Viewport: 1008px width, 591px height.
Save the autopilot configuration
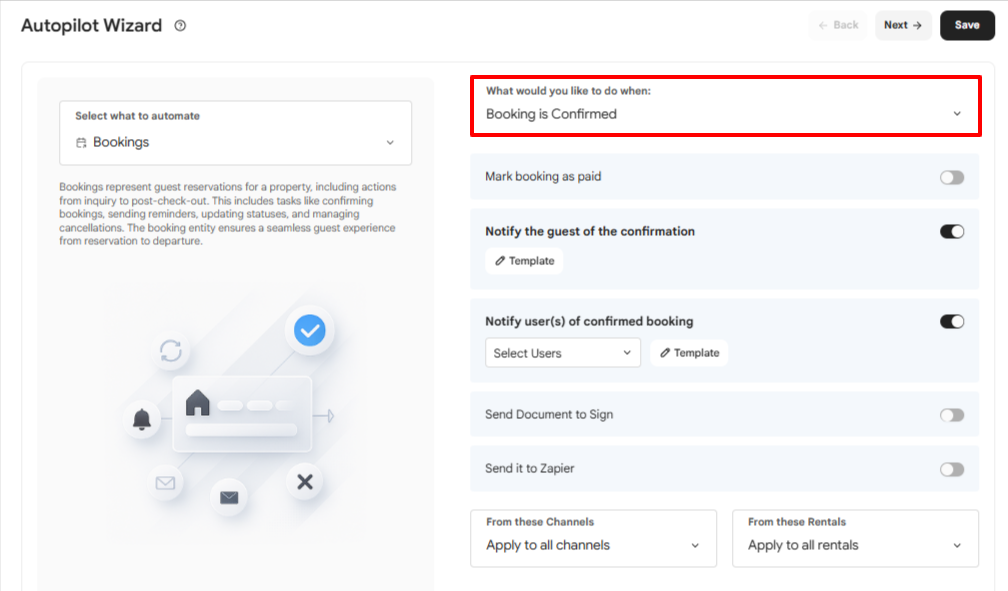[967, 25]
